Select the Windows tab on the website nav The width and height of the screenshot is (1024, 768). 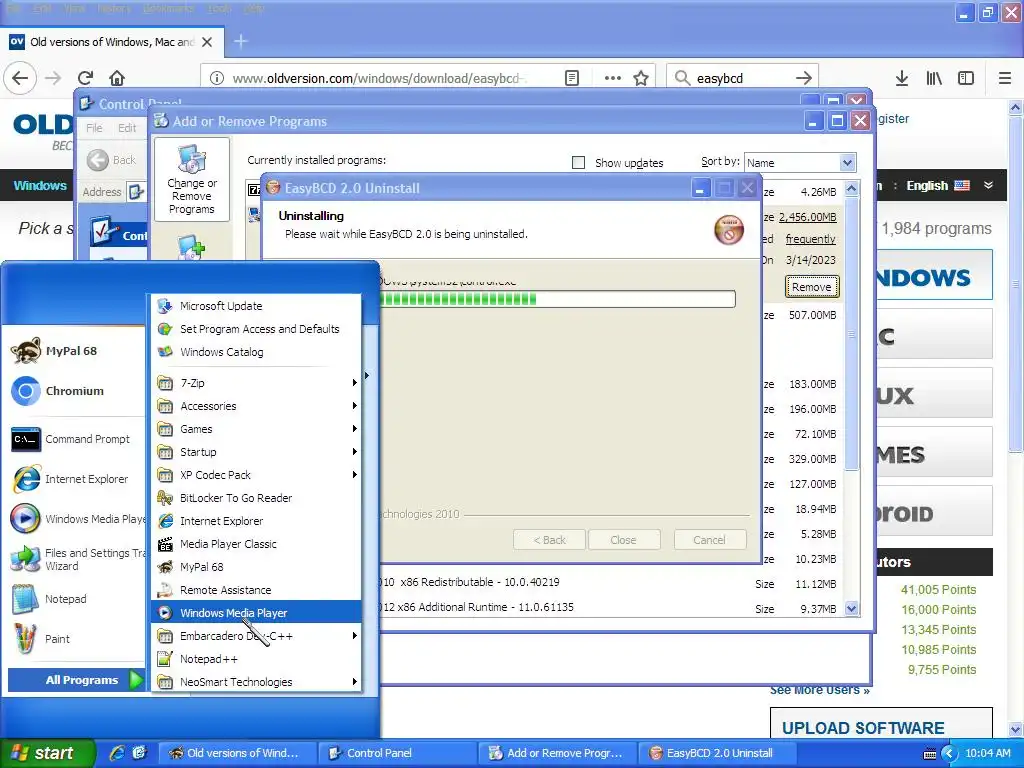[40, 185]
